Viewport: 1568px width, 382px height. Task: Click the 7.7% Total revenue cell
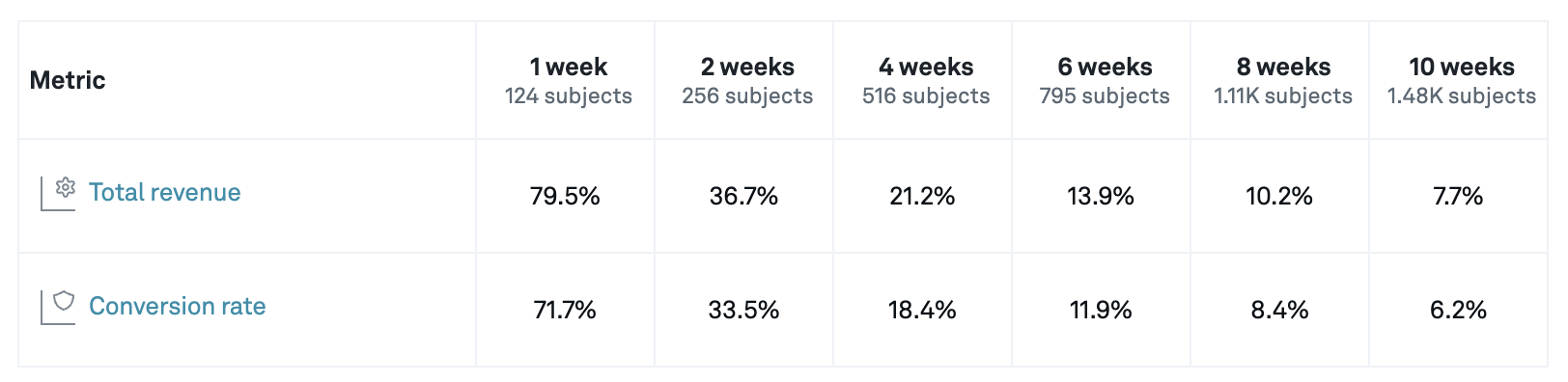[1458, 196]
